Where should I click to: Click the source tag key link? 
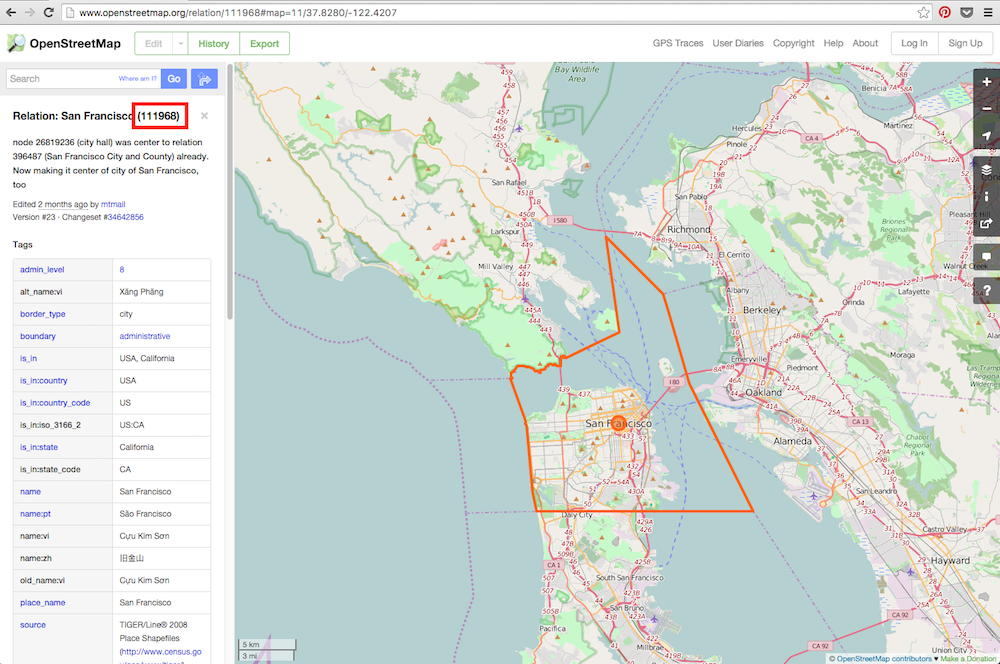coord(33,625)
